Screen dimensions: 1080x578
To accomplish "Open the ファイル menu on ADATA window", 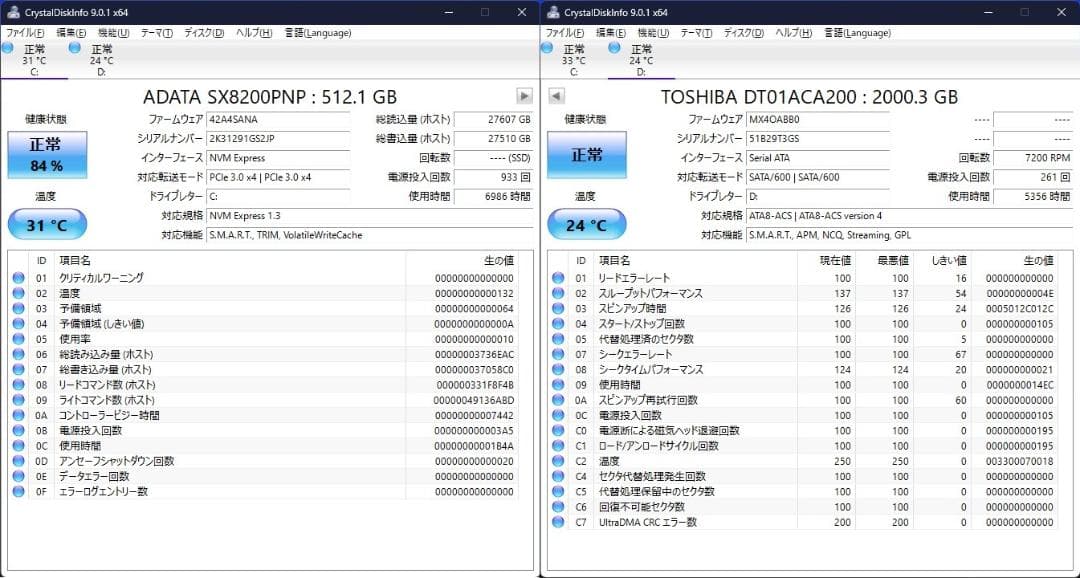I will 22,32.
